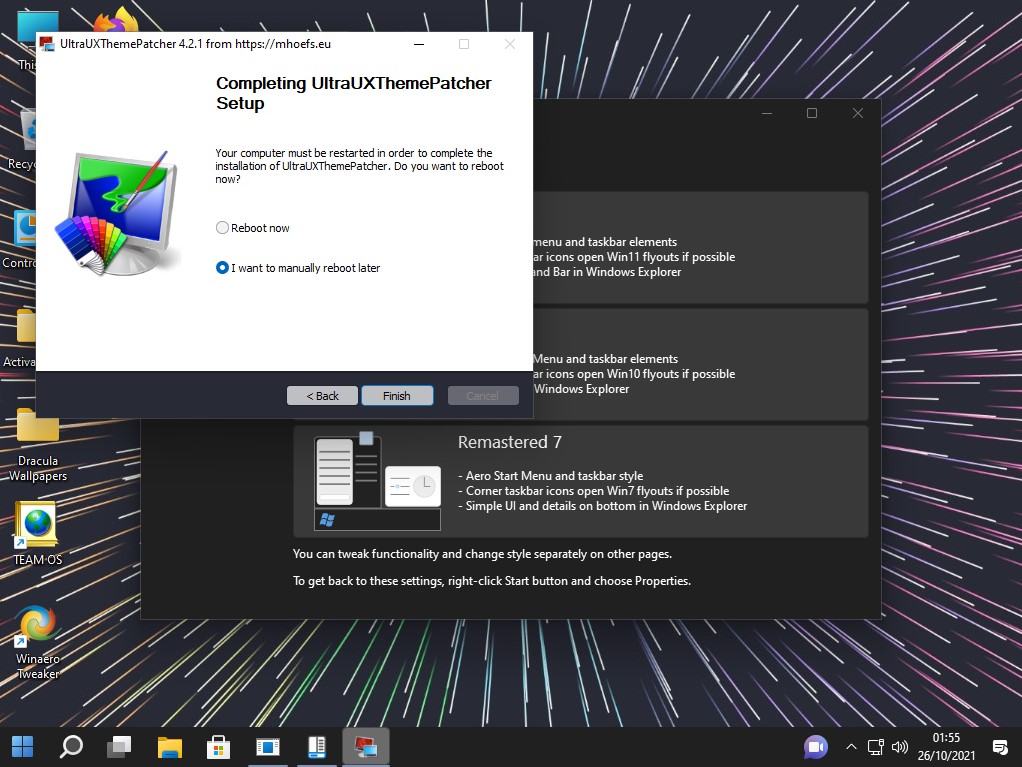Select the Activa folder icon on desktop
The height and width of the screenshot is (767, 1022).
click(x=20, y=338)
